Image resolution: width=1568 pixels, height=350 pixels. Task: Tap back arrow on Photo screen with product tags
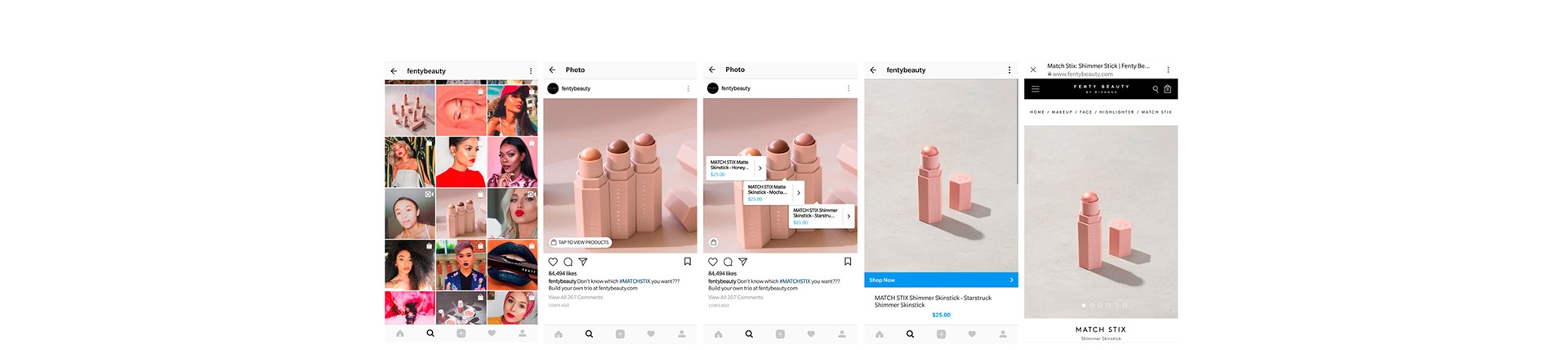712,70
